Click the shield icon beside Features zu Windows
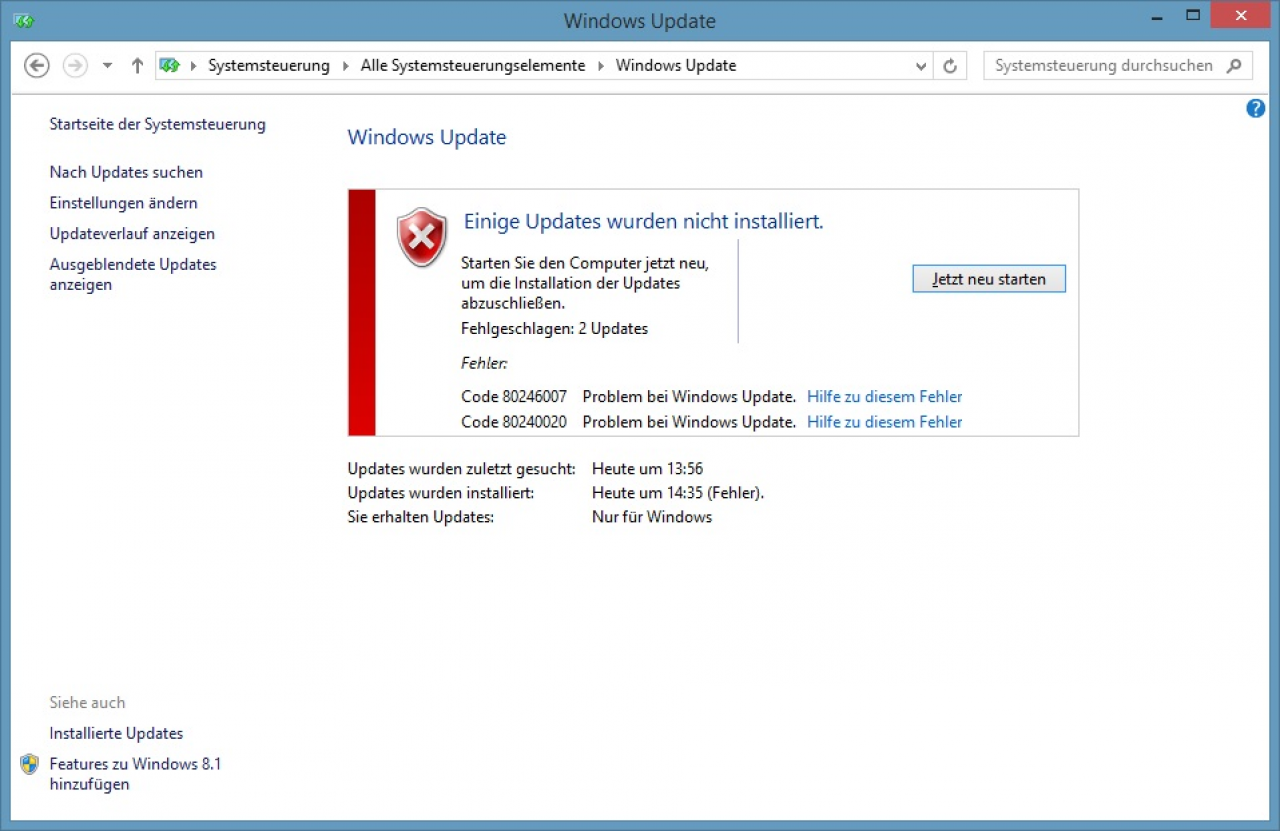This screenshot has height=831, width=1280. (29, 764)
